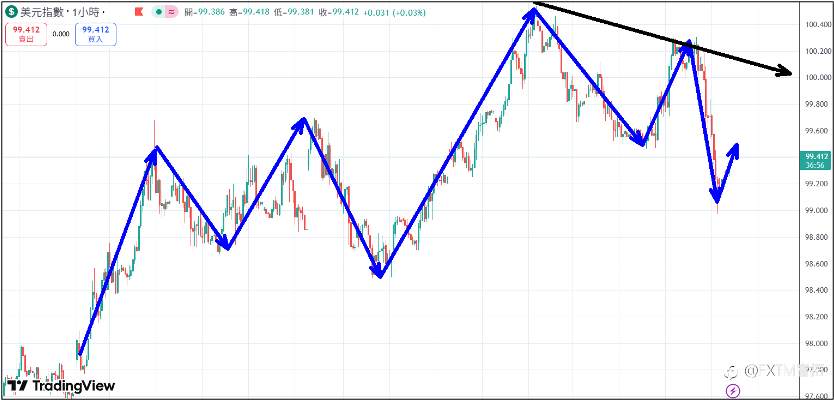Click the 99.200 price scale label
The width and height of the screenshot is (834, 400).
click(818, 184)
